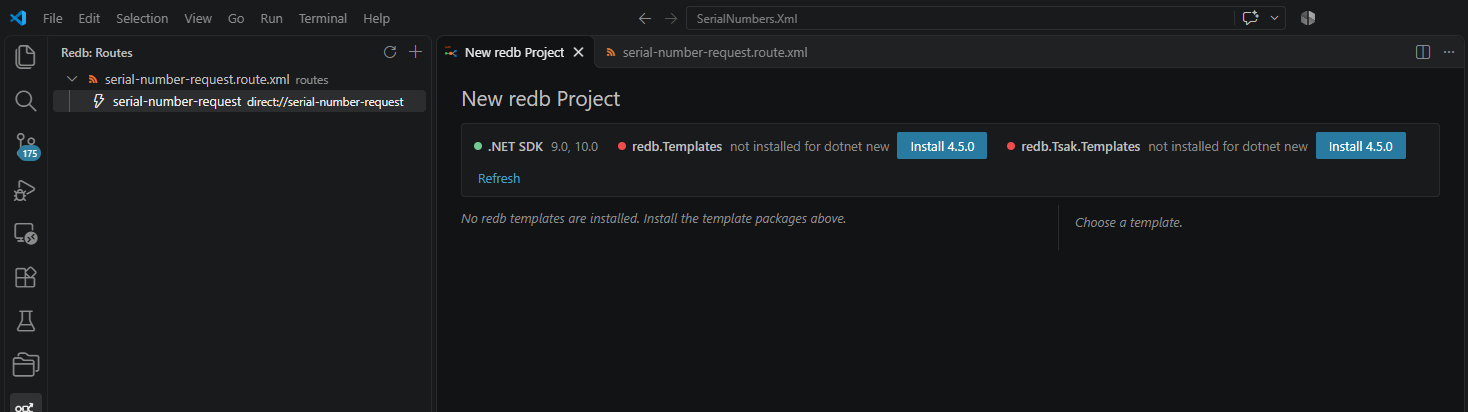Click the .NET SDK status label

click(x=515, y=146)
